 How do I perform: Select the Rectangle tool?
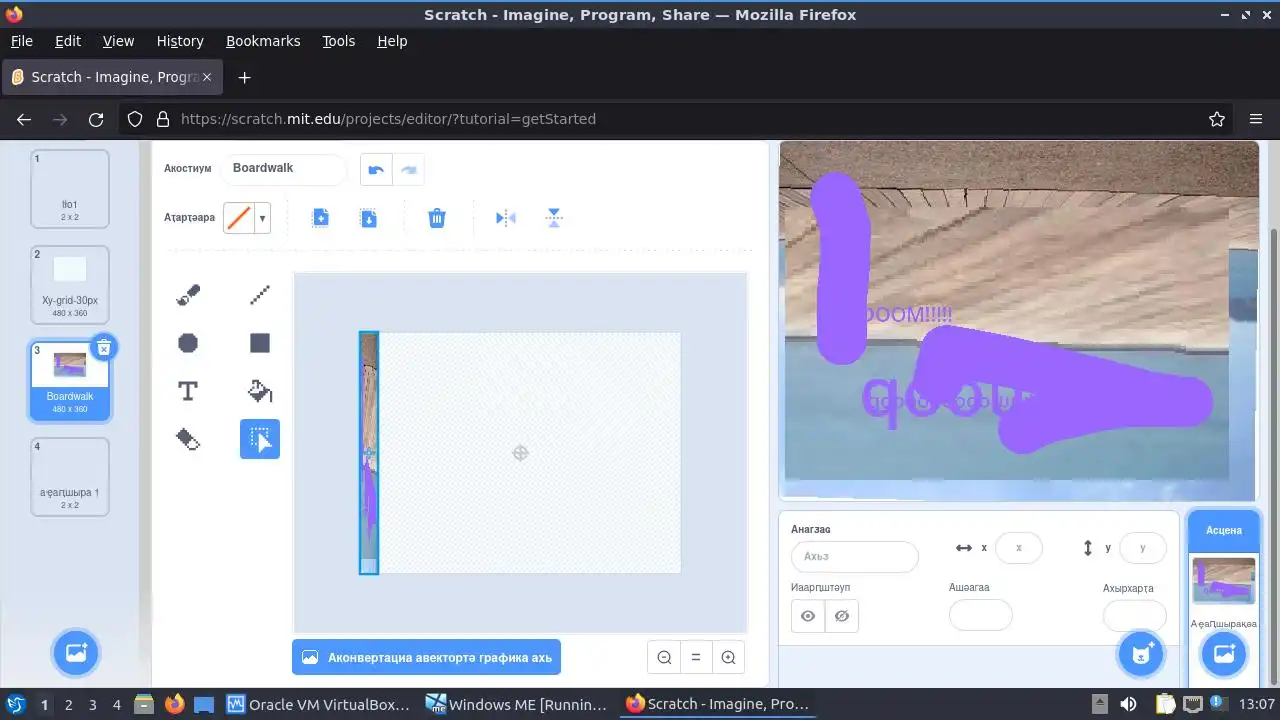click(260, 343)
